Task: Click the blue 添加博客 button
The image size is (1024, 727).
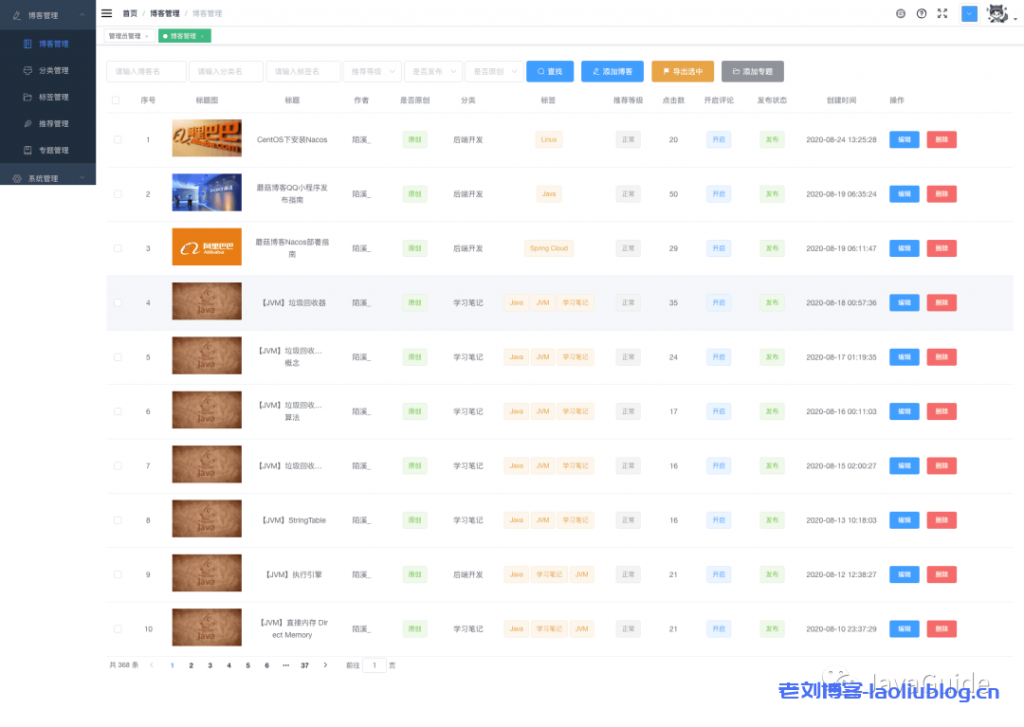Action: tap(611, 71)
